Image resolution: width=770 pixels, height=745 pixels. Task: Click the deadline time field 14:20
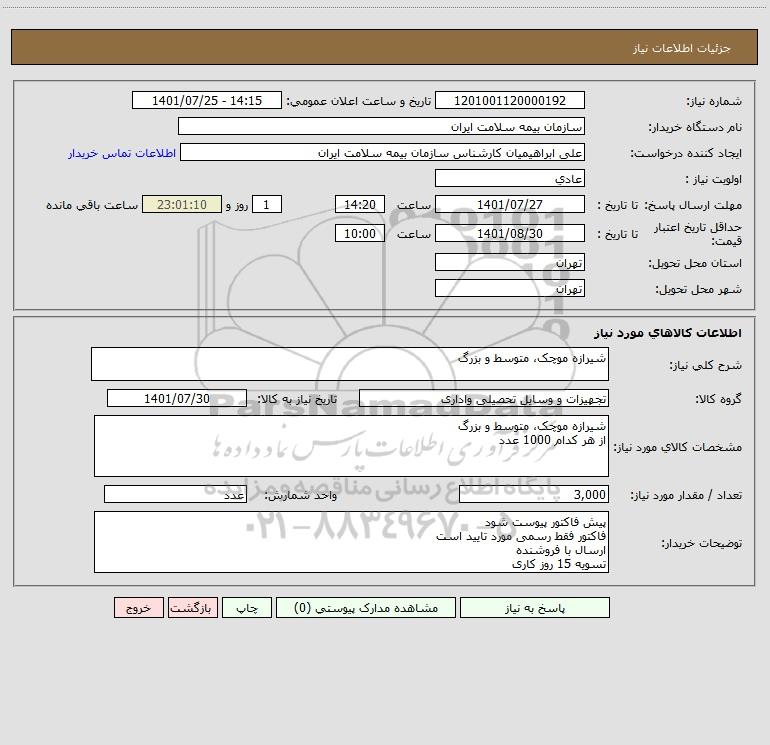tap(359, 204)
